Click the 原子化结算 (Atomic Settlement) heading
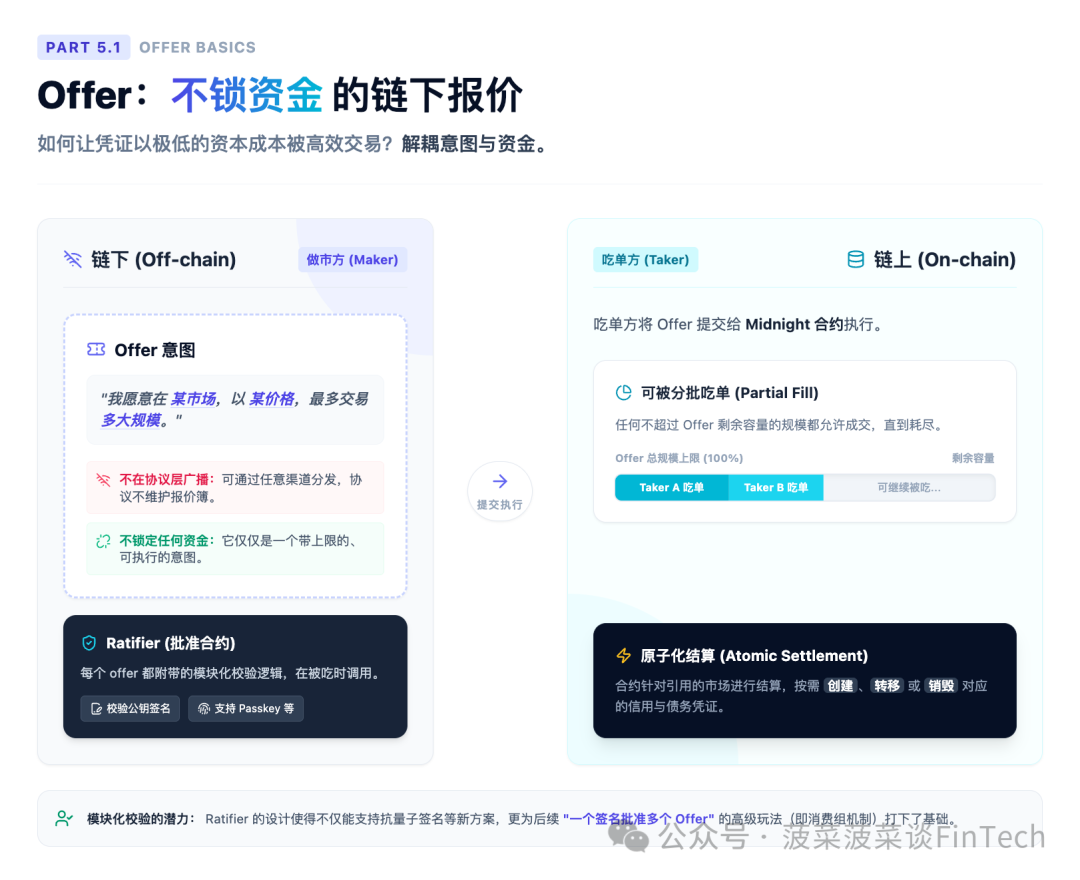The image size is (1080, 880). tap(754, 656)
